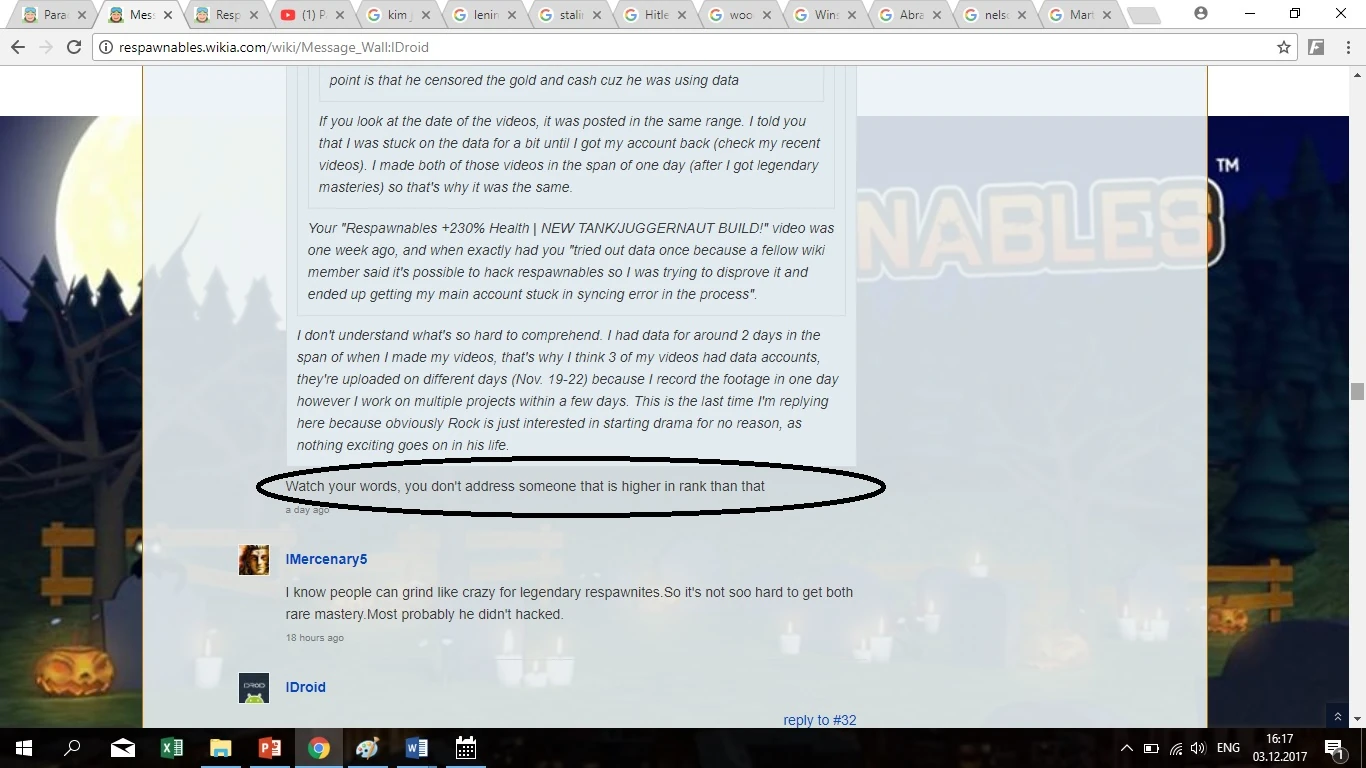The height and width of the screenshot is (768, 1366).
Task: Open the IMercenary5 user profile link
Action: [326, 559]
